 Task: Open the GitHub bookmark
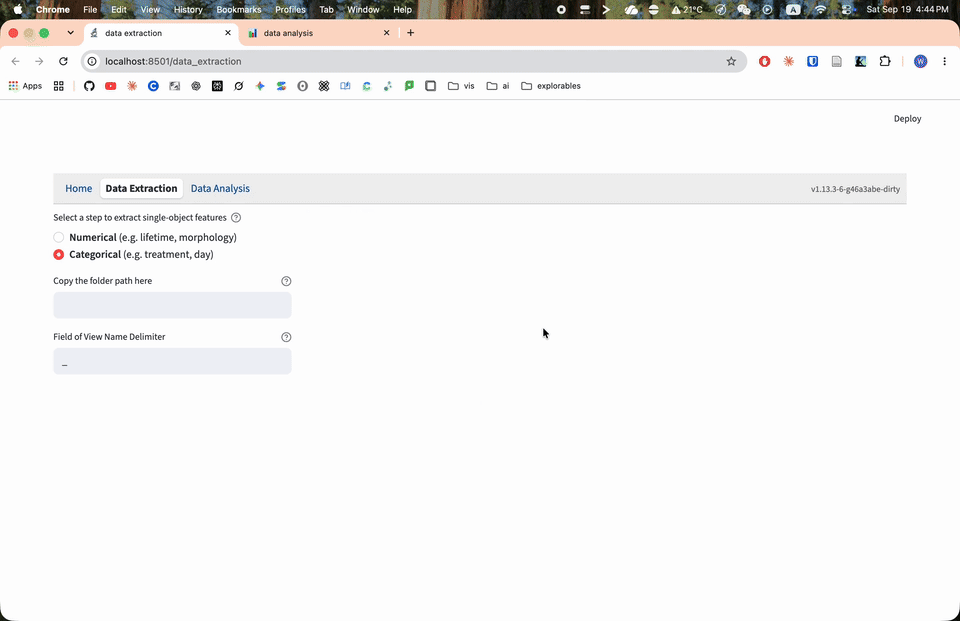click(x=89, y=86)
